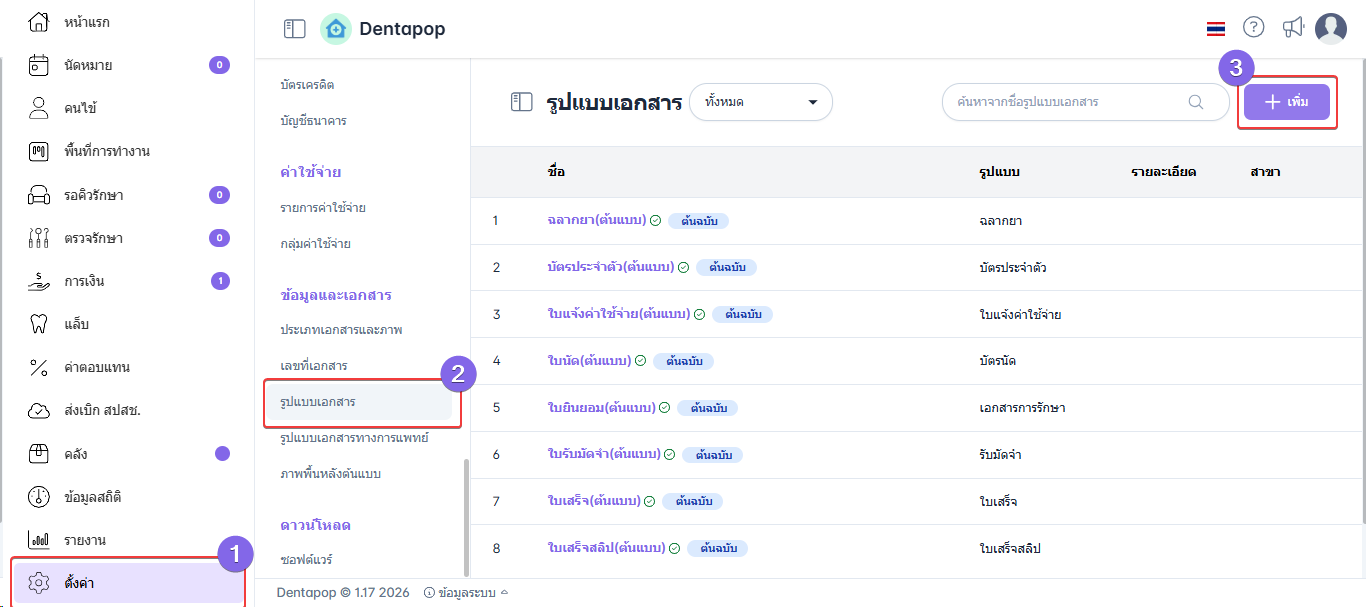The height and width of the screenshot is (607, 1366).
Task: Open เลขที่เอกสาร settings menu item
Action: [314, 366]
